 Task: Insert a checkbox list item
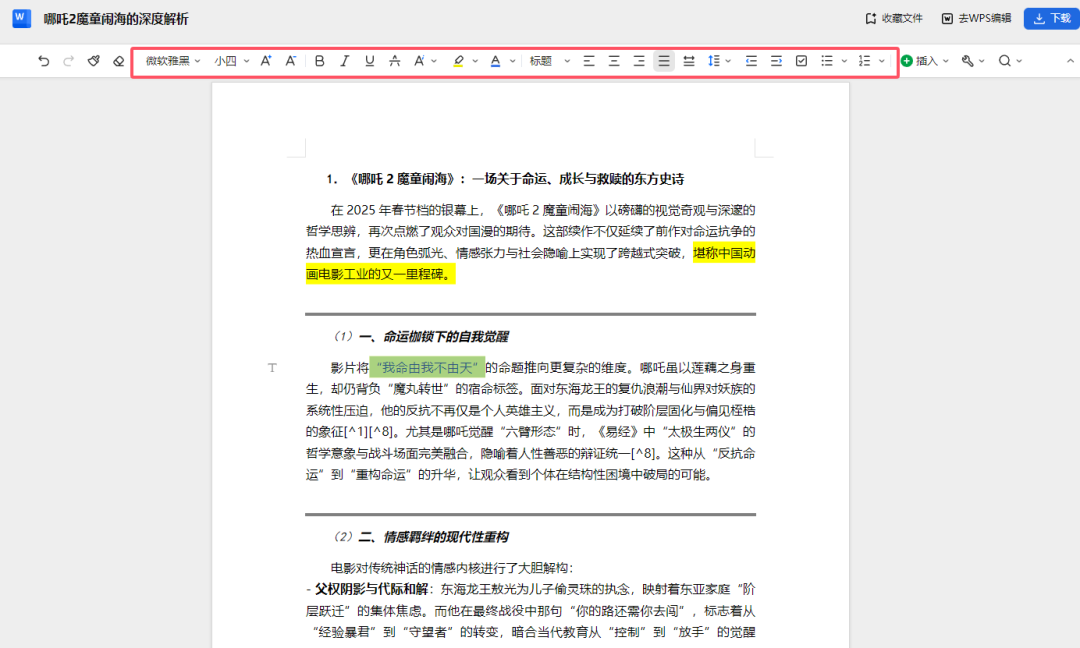click(802, 61)
